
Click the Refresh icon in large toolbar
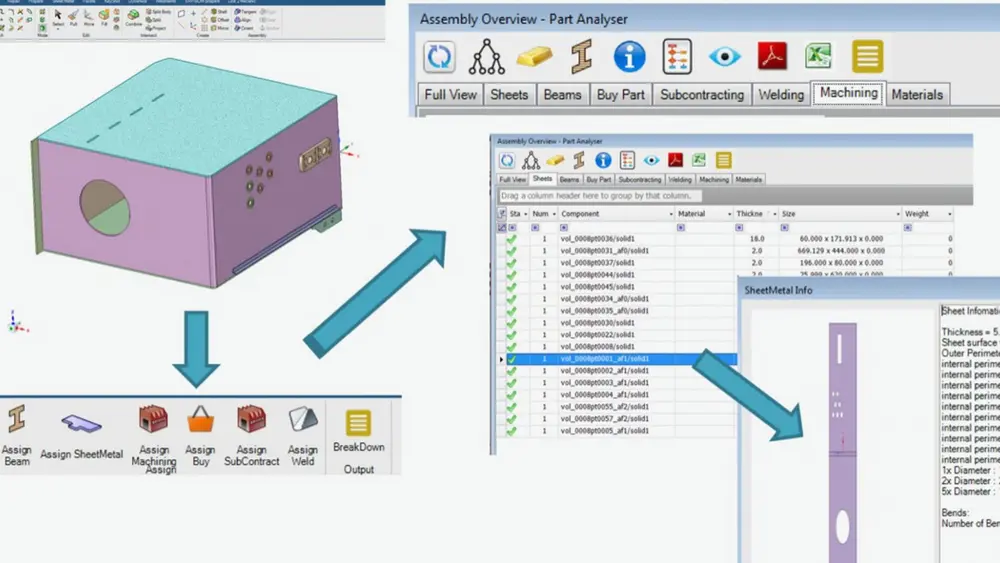tap(440, 57)
